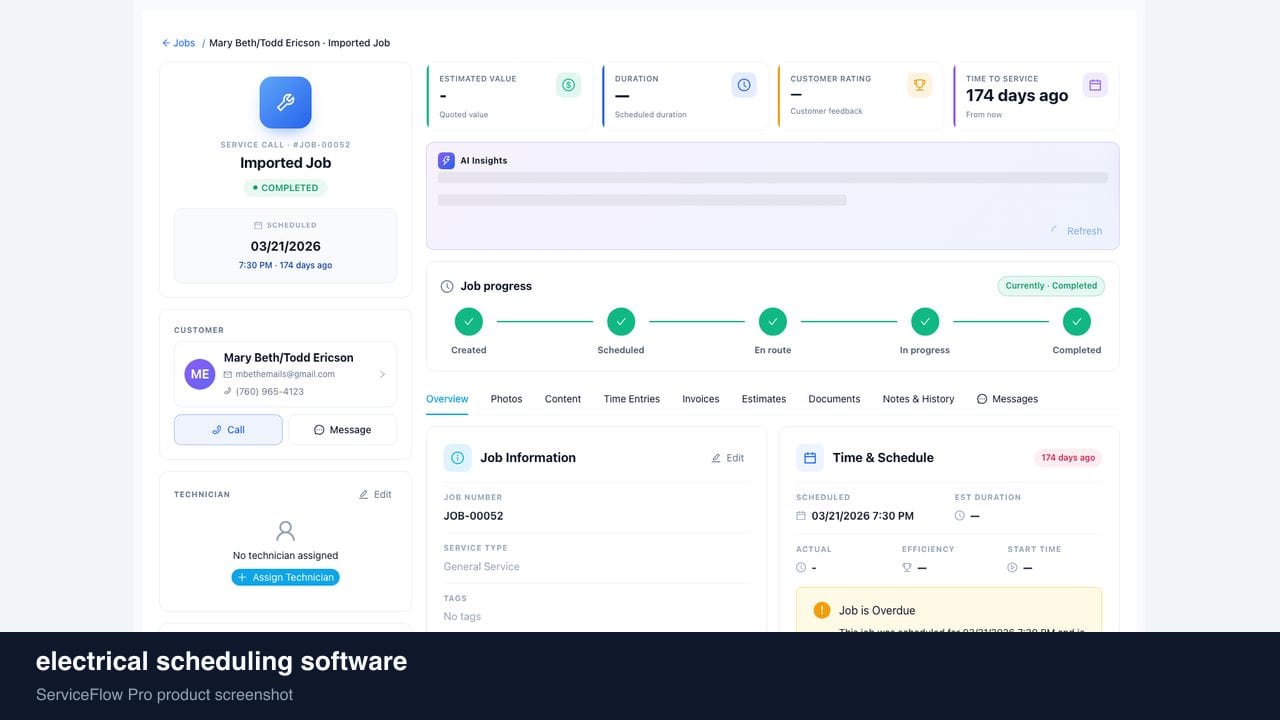
Task: Click the ME customer avatar
Action: click(200, 374)
